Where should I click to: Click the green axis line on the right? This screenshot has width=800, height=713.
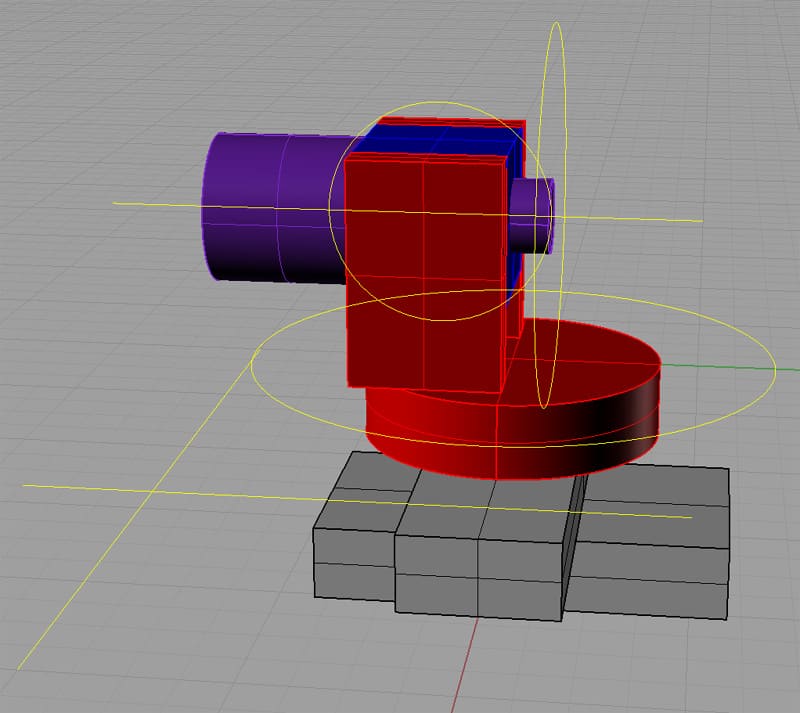point(720,366)
